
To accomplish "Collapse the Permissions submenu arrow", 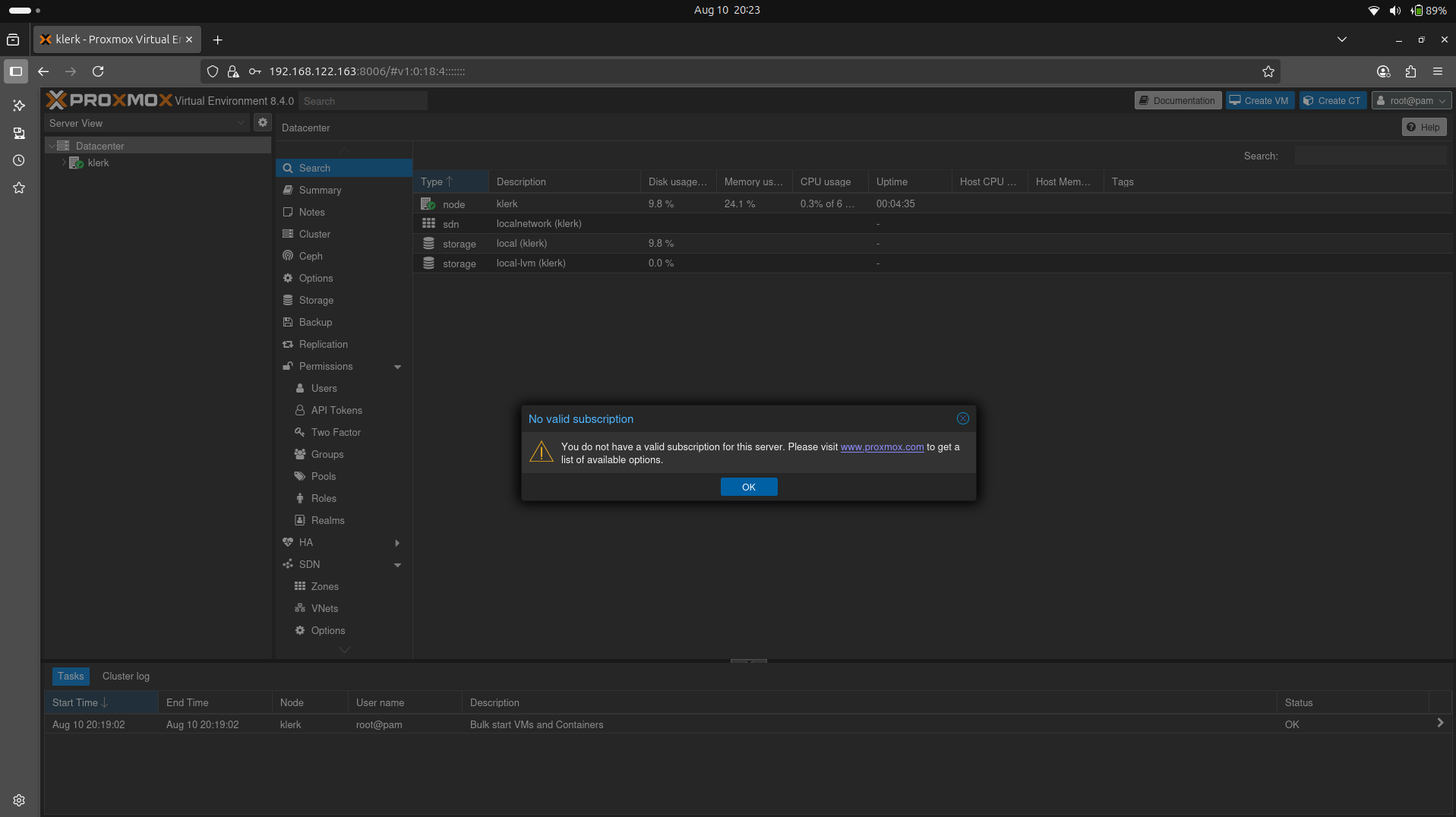I will [x=397, y=367].
